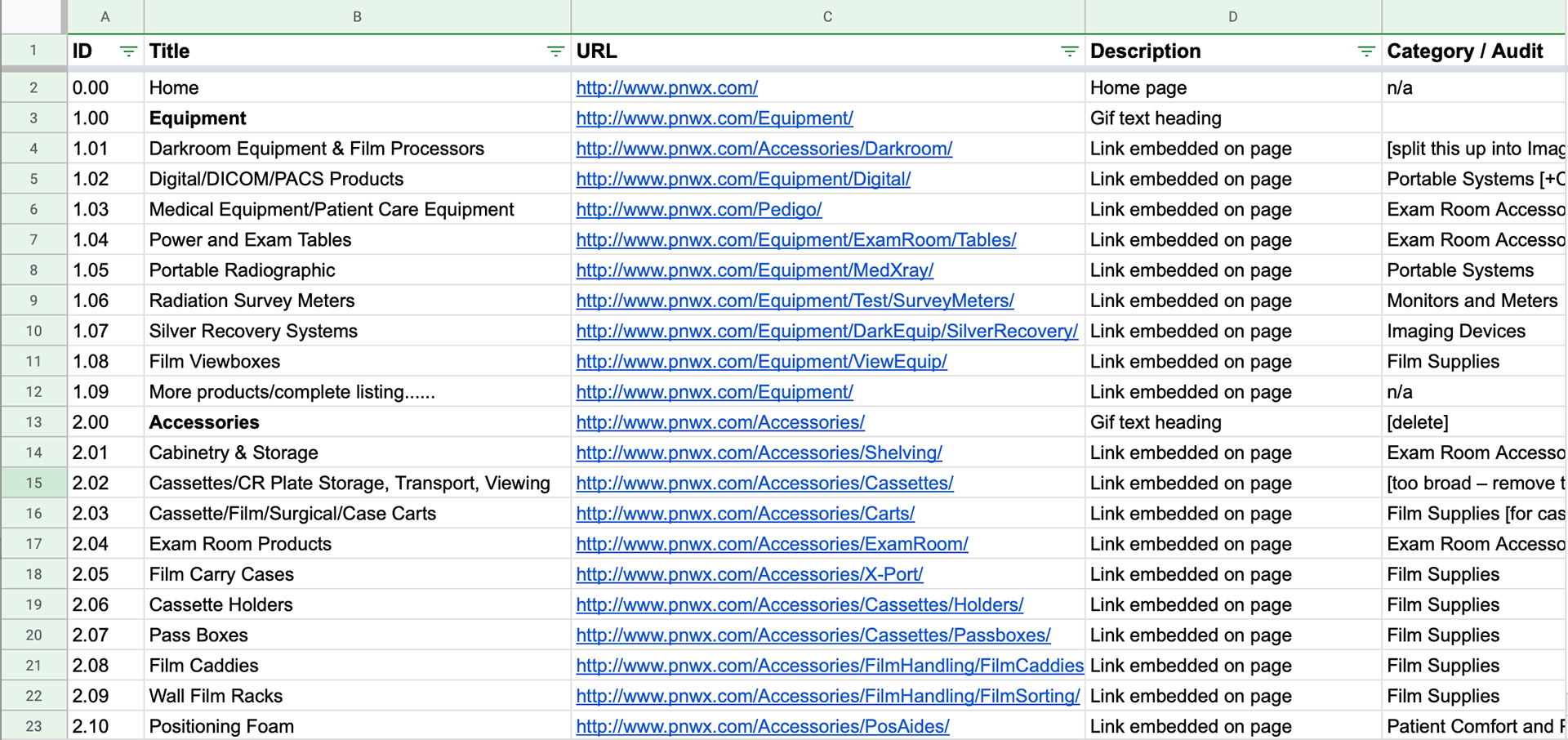Open the filter menu for ID column

(128, 51)
